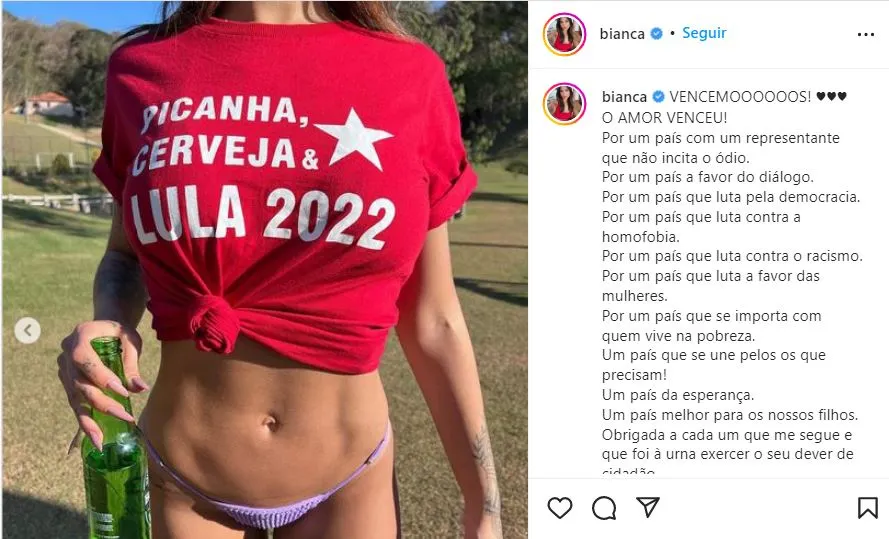Viewport: 889px width, 539px height.
Task: Open comments via the speech bubble icon
Action: pyautogui.click(x=604, y=508)
